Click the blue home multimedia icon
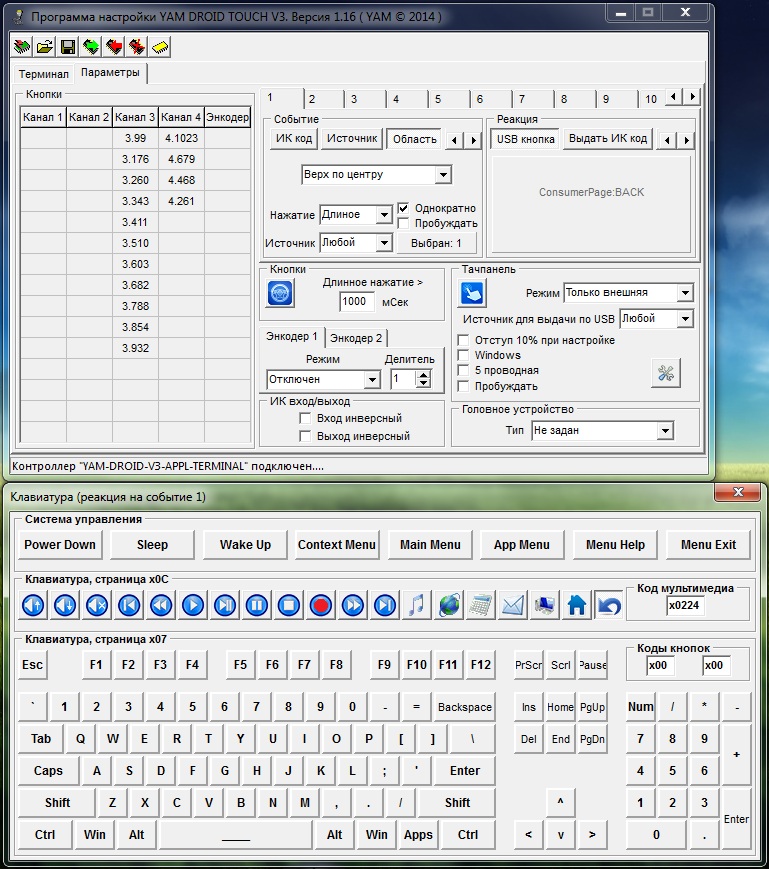769x869 pixels. [x=577, y=604]
